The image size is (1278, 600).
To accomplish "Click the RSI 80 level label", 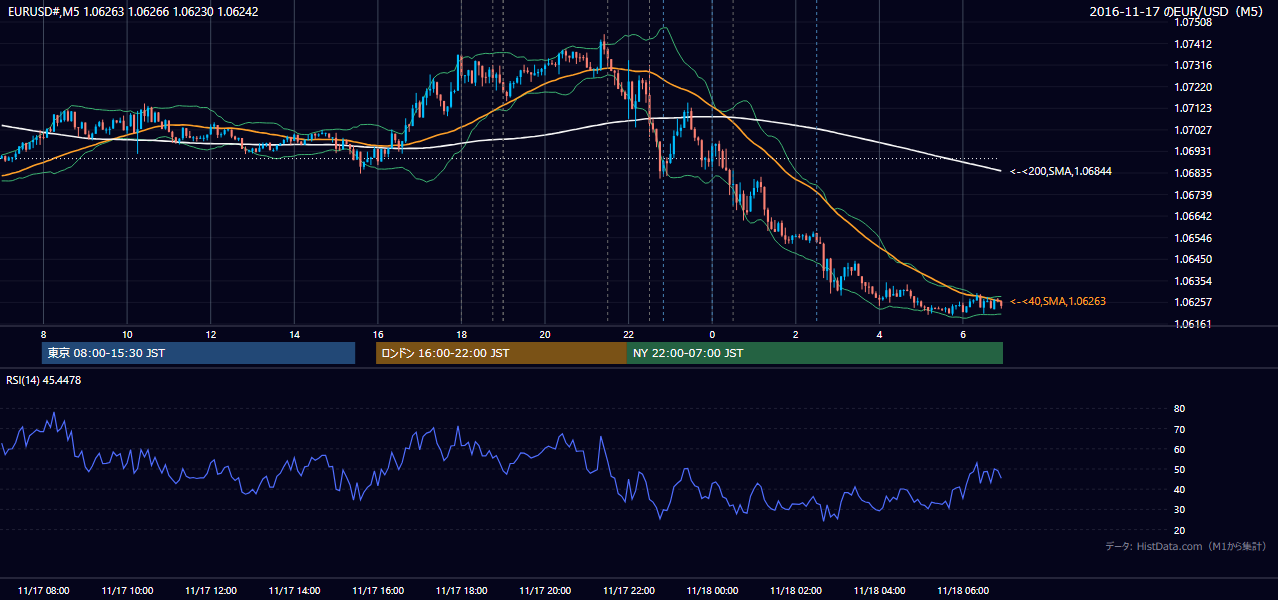I will [x=1179, y=409].
